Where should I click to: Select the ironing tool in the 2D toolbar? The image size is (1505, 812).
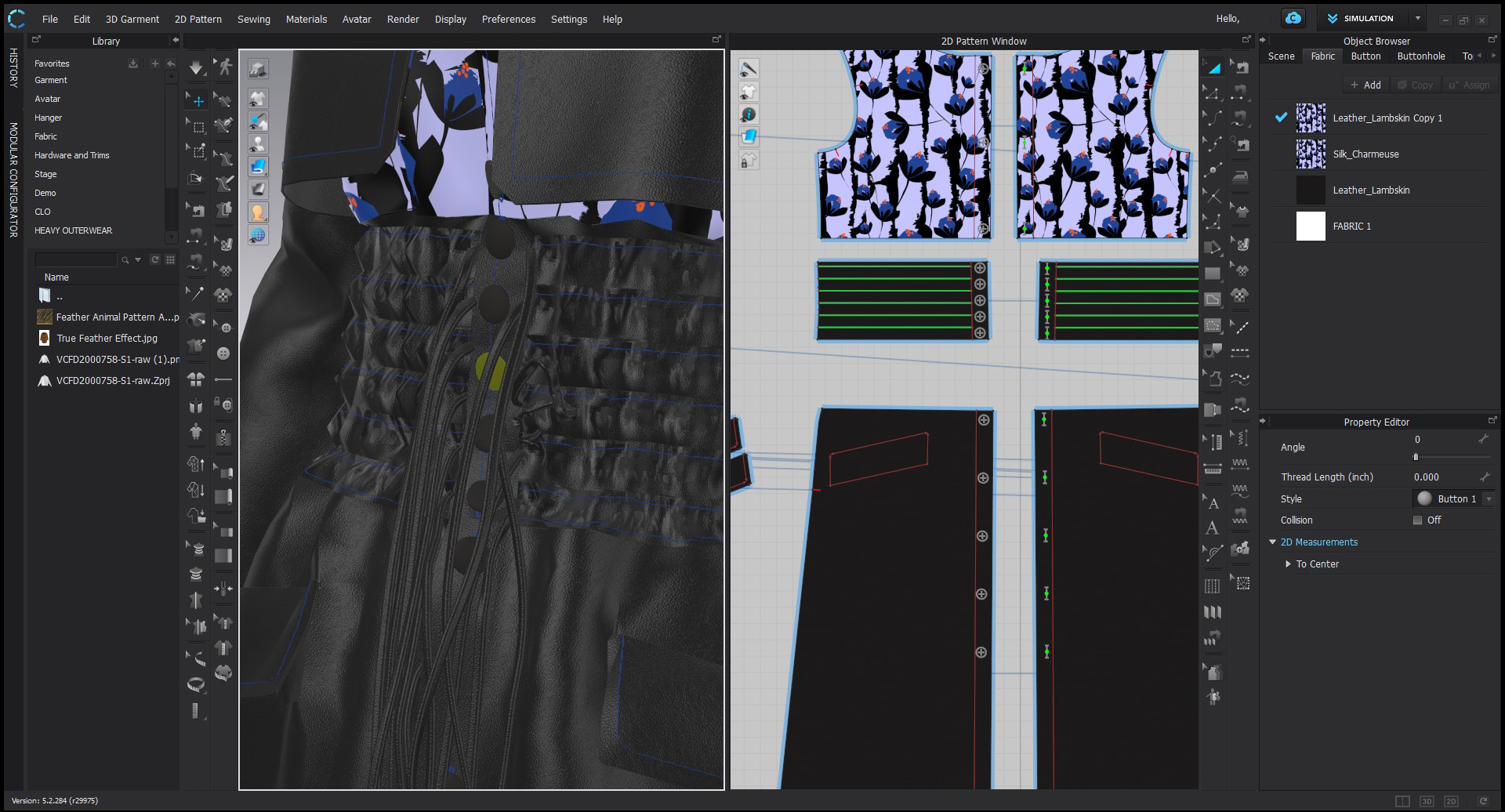(x=1240, y=177)
